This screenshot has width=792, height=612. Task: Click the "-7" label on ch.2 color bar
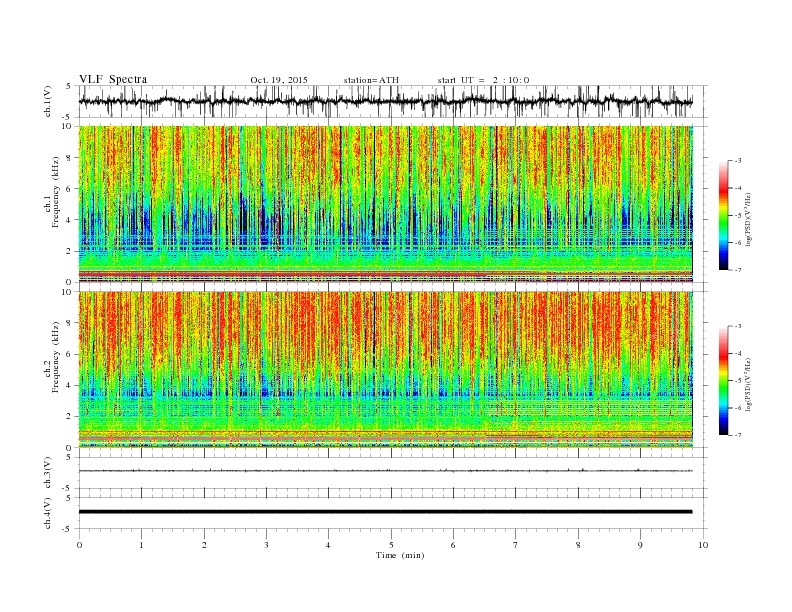(737, 435)
